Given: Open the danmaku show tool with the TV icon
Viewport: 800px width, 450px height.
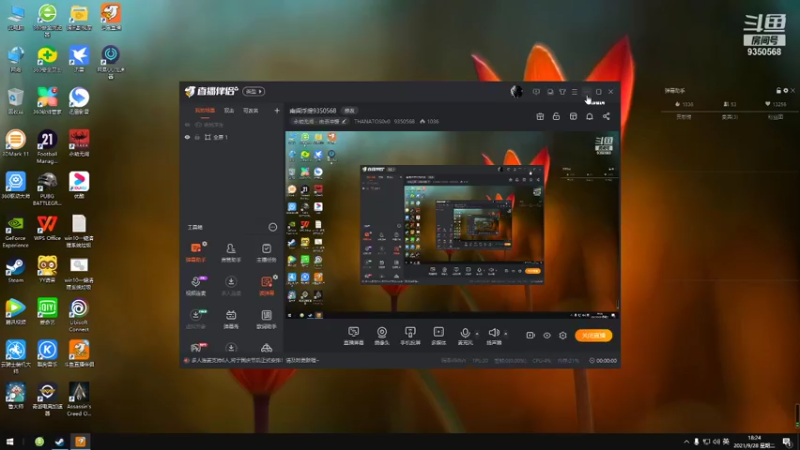Looking at the screenshot, I should [231, 319].
